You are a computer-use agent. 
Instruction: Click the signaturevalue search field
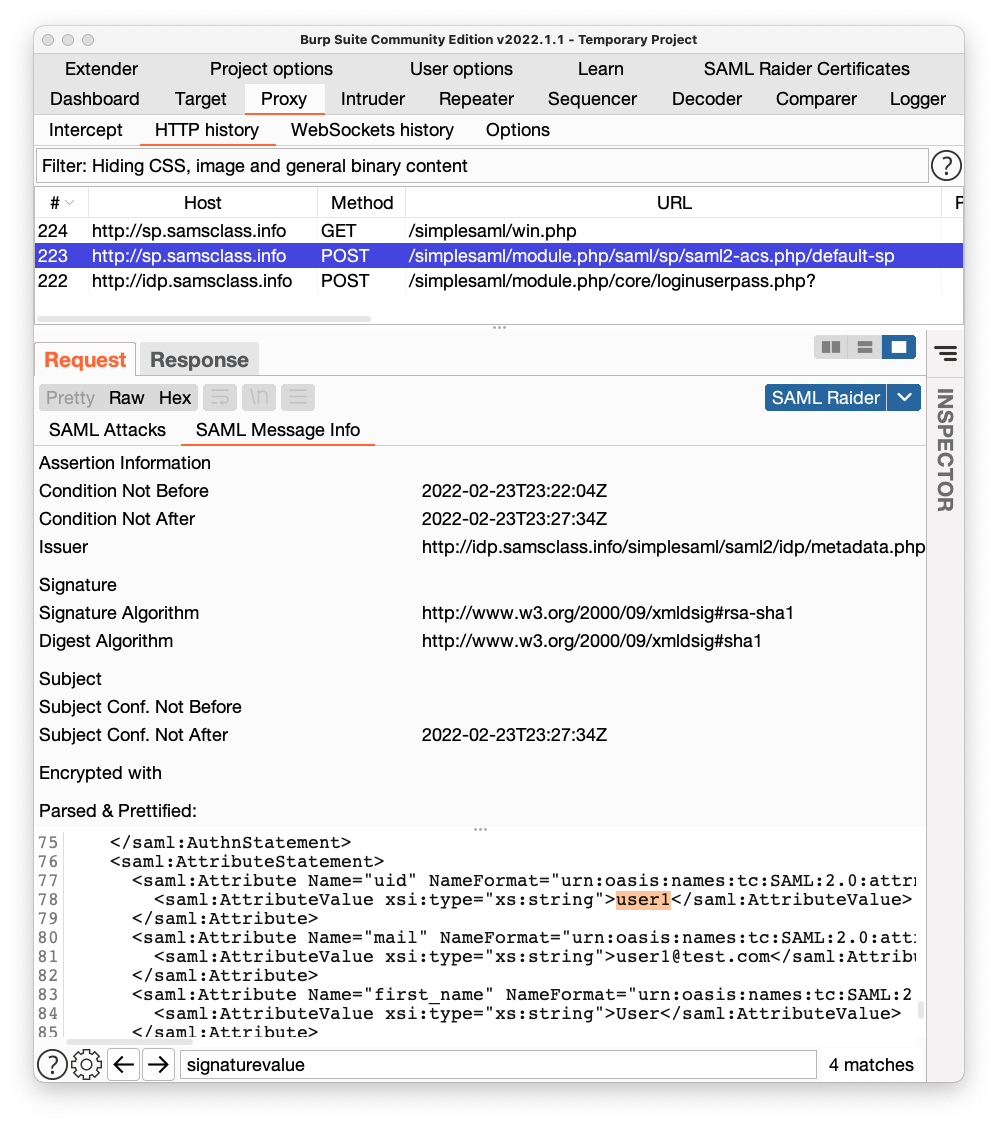(x=498, y=1065)
